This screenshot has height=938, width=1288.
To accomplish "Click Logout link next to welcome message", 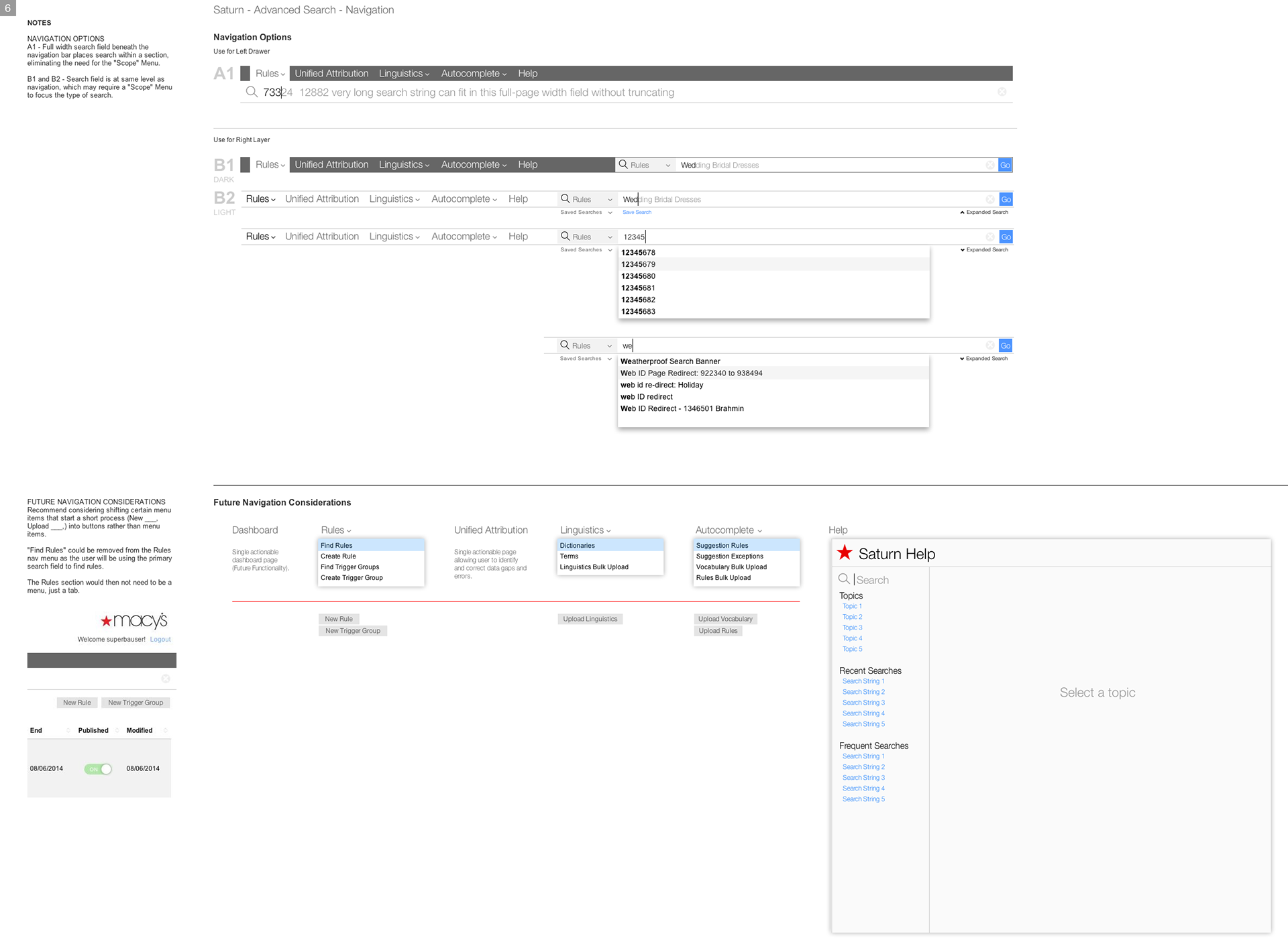I will click(x=160, y=640).
